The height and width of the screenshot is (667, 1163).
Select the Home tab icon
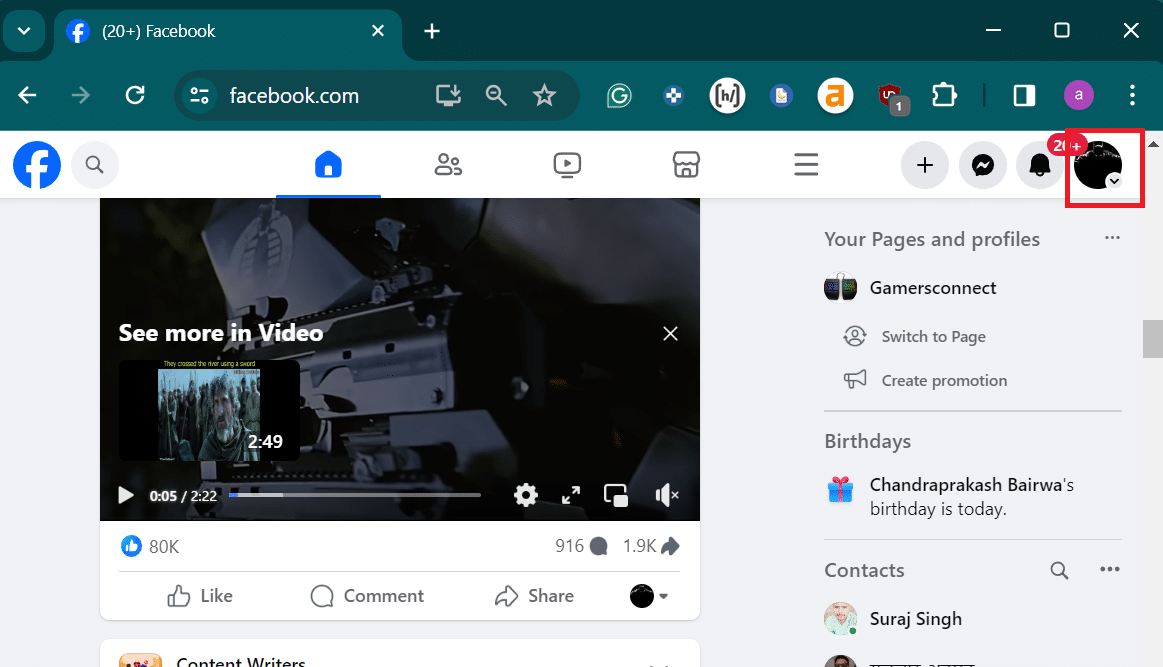[328, 165]
